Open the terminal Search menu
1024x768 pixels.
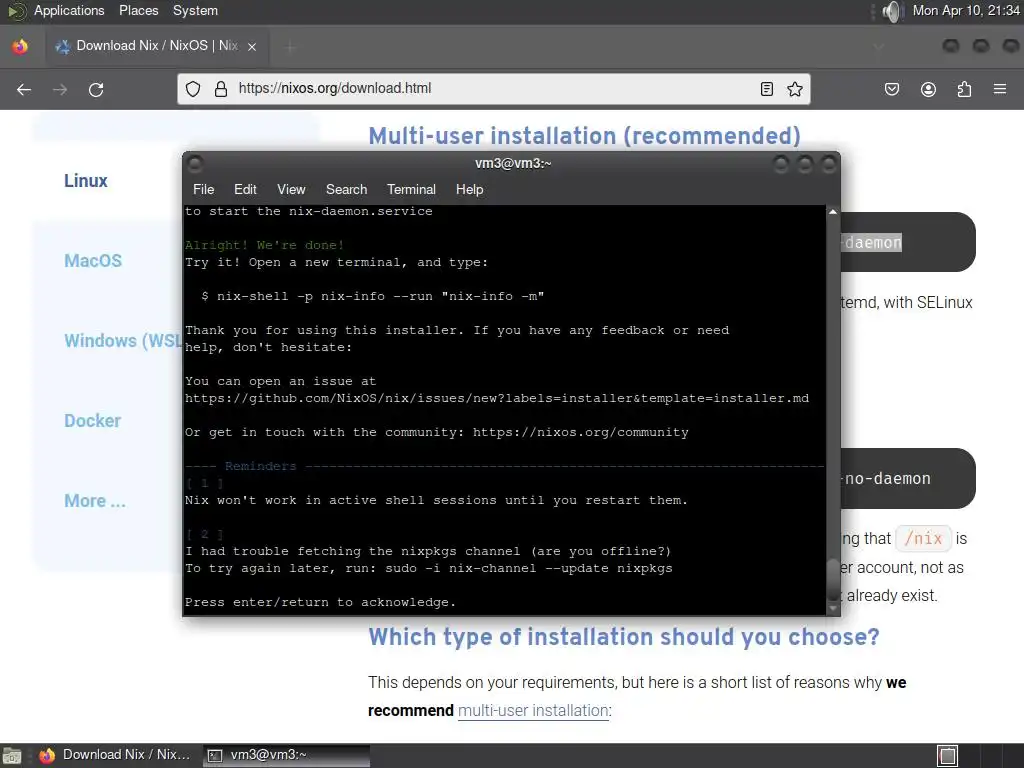[346, 189]
